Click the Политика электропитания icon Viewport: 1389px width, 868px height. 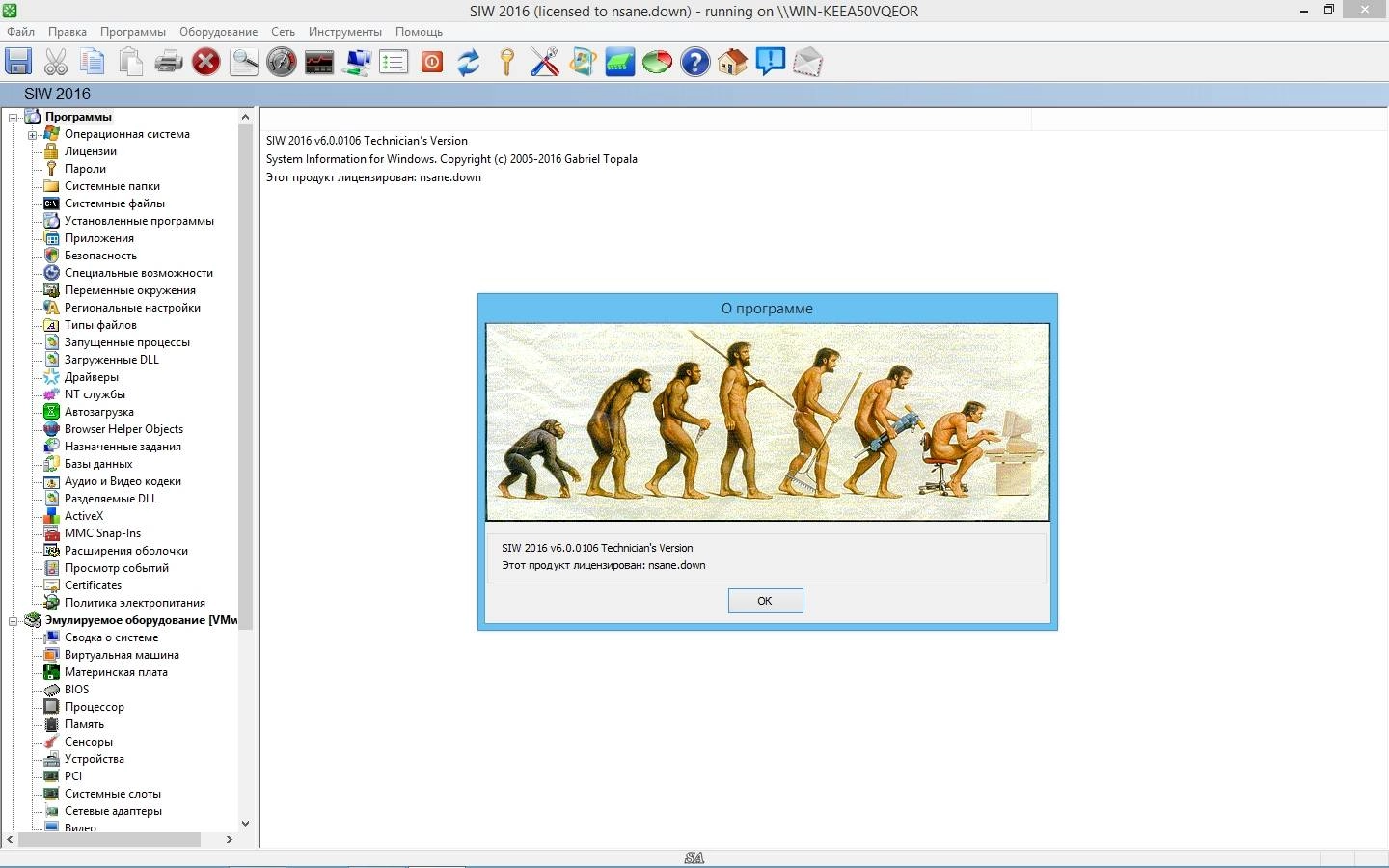coord(51,603)
